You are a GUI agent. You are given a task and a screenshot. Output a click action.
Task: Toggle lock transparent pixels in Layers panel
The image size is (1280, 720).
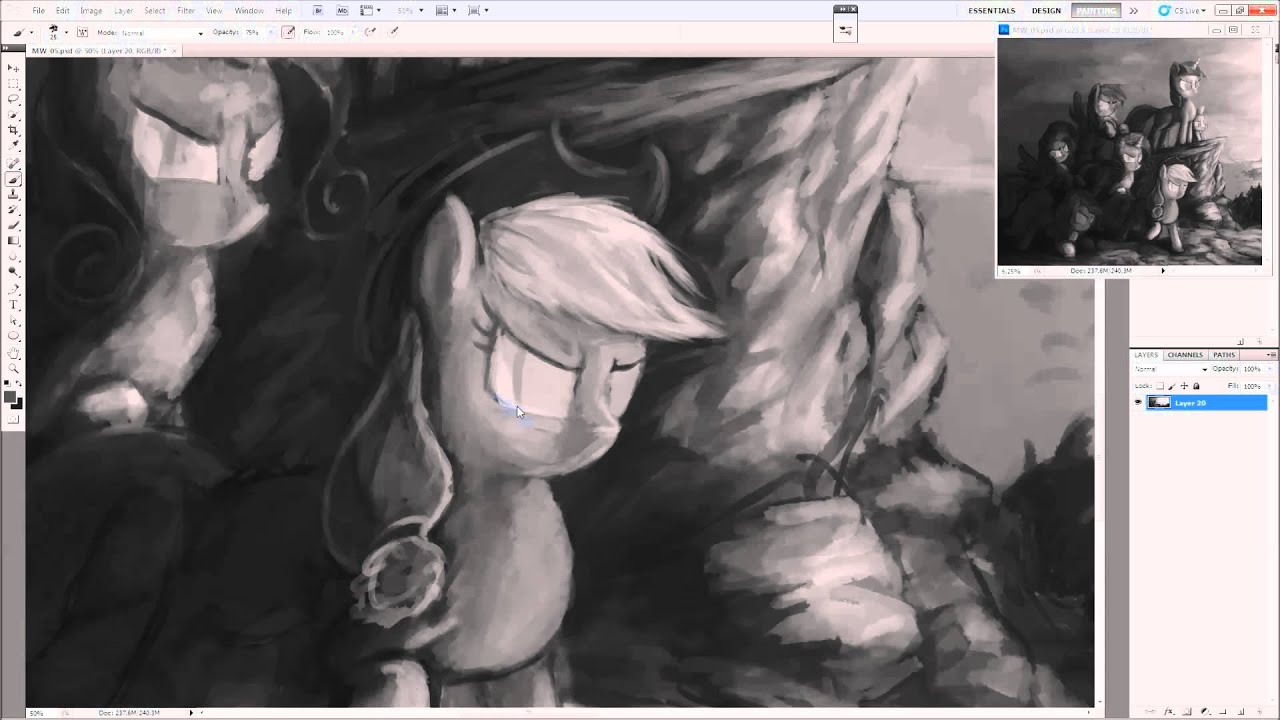[x=1160, y=386]
